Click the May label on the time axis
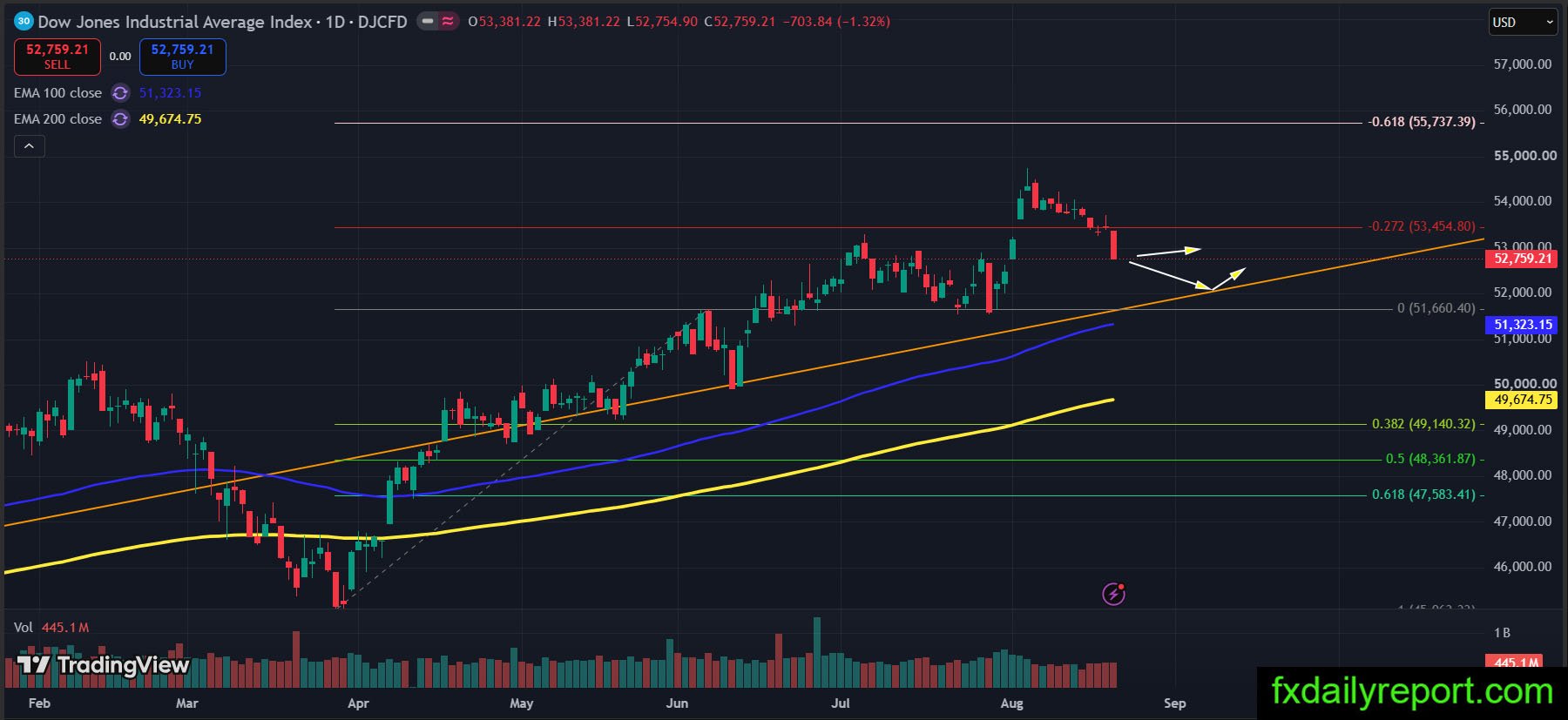The height and width of the screenshot is (720, 1568). (x=521, y=703)
